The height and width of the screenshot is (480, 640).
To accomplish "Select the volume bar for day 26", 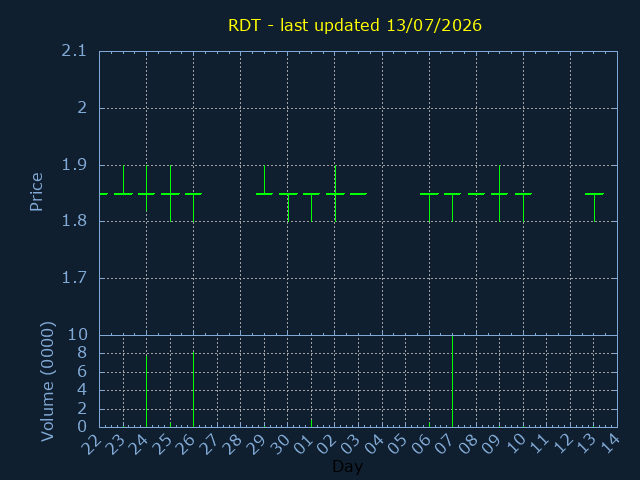I will (193, 389).
